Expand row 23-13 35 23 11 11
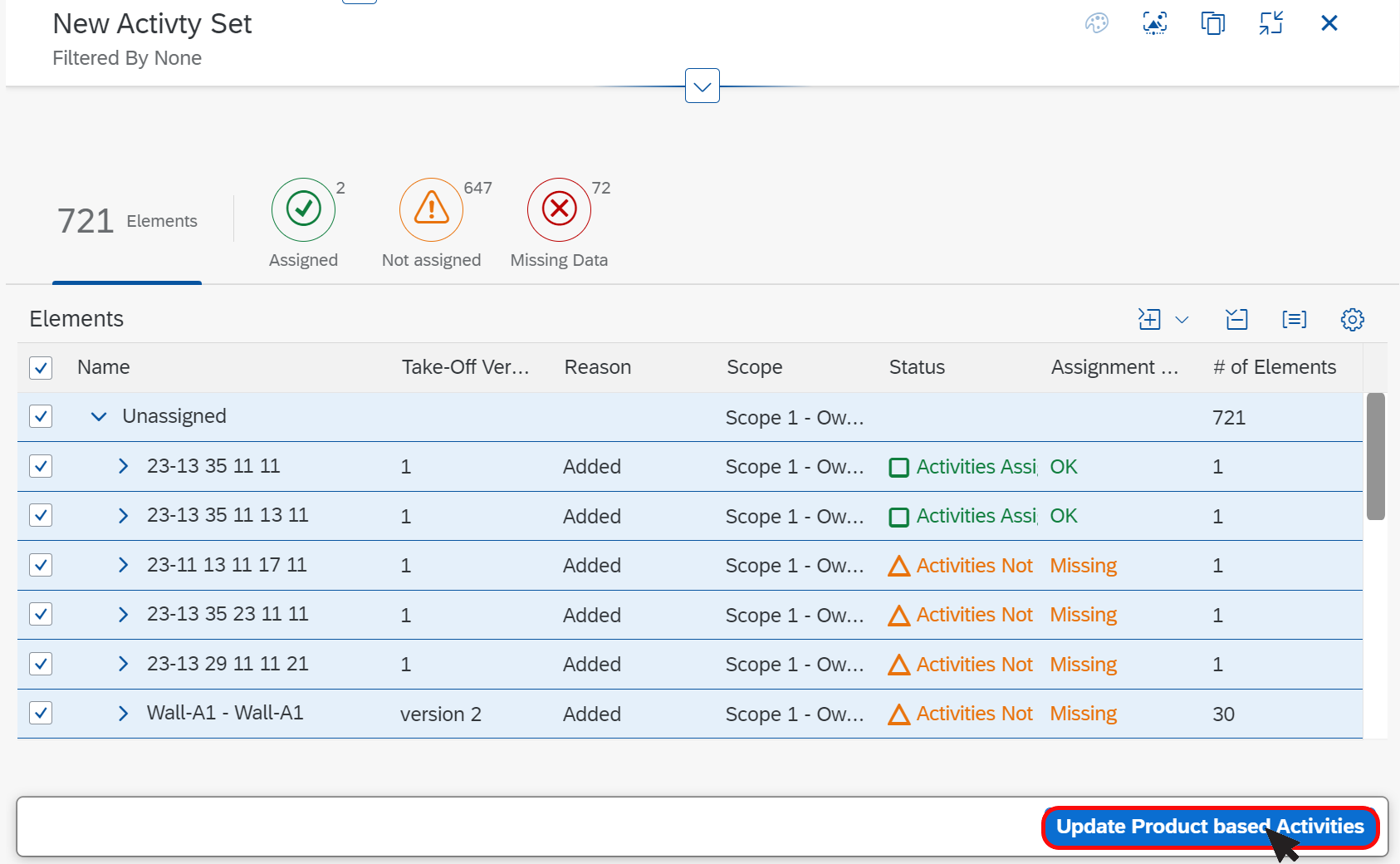The image size is (1400, 864). point(123,614)
